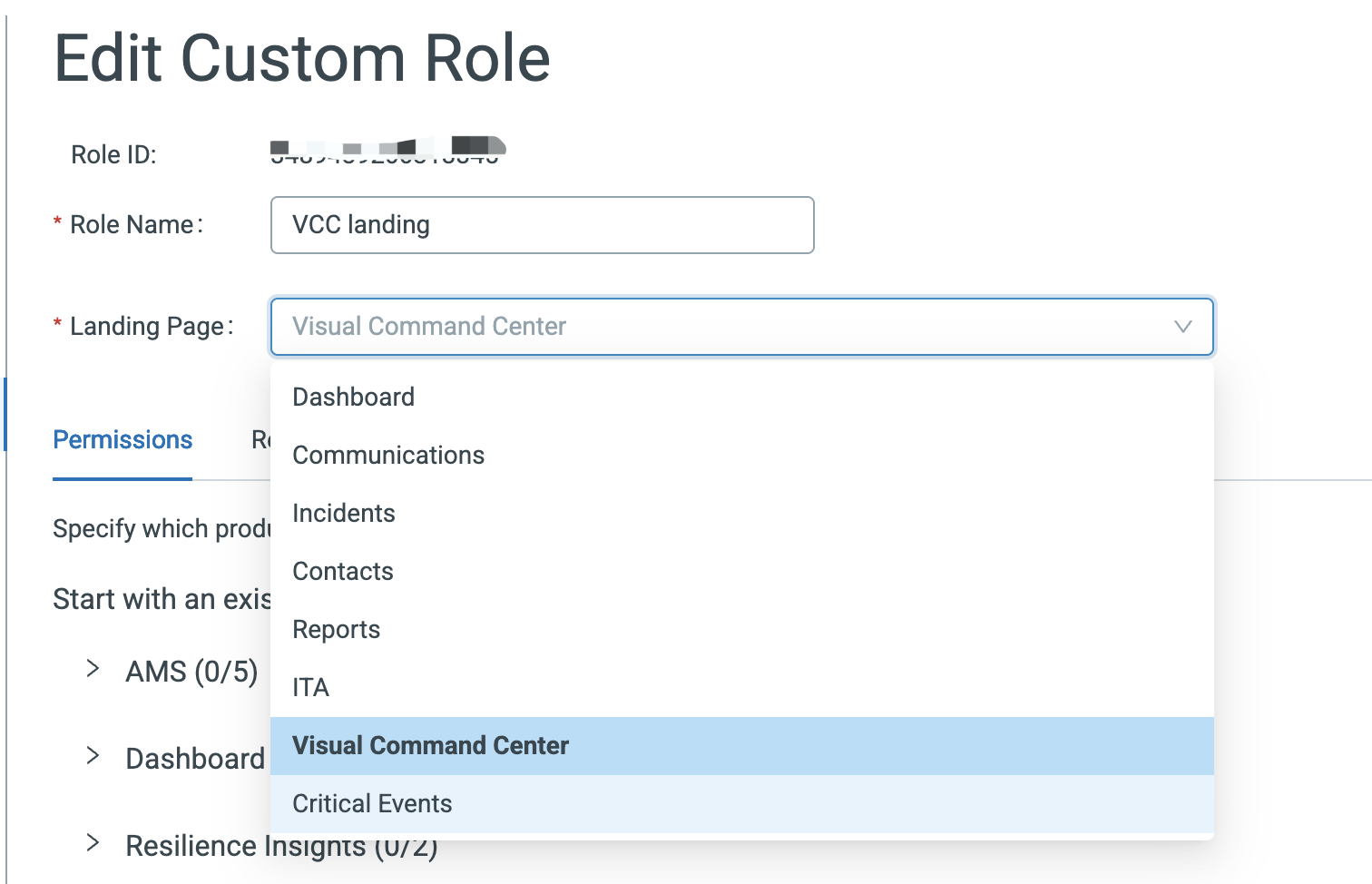Image resolution: width=1372 pixels, height=884 pixels.
Task: Select Critical Events from the list
Action: pos(372,803)
